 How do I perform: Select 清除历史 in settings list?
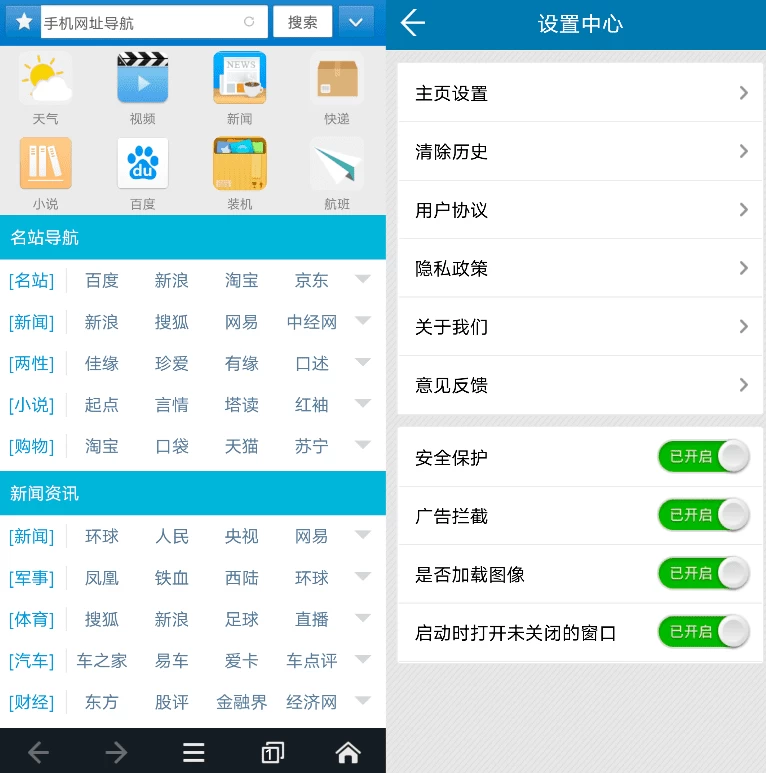(580, 151)
